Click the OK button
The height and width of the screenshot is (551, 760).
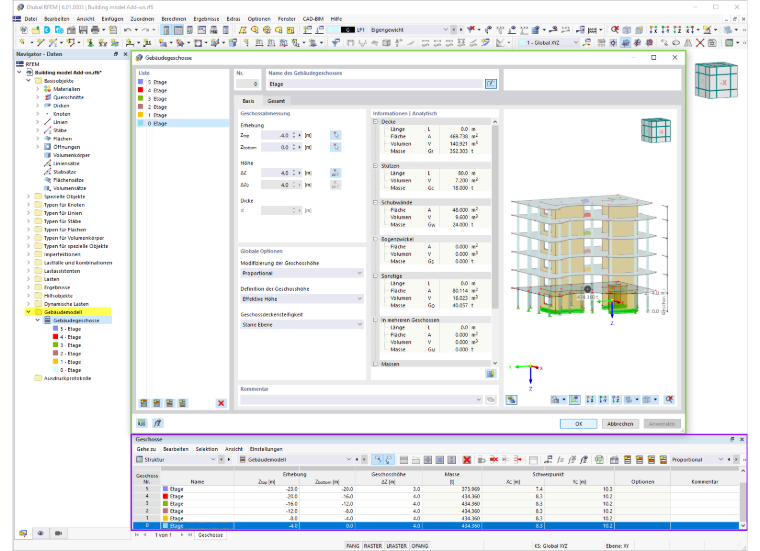tap(578, 424)
